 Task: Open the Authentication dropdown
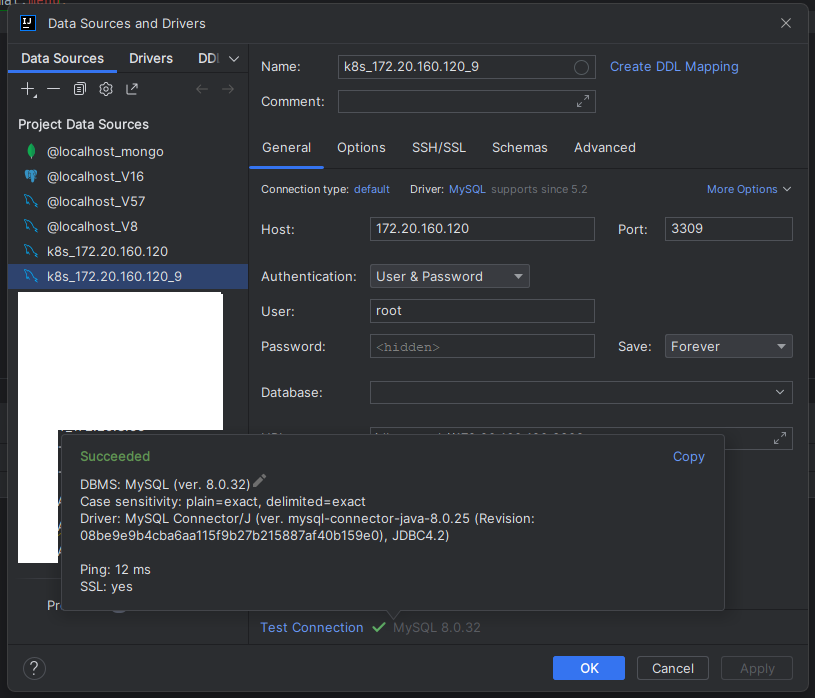(x=451, y=276)
